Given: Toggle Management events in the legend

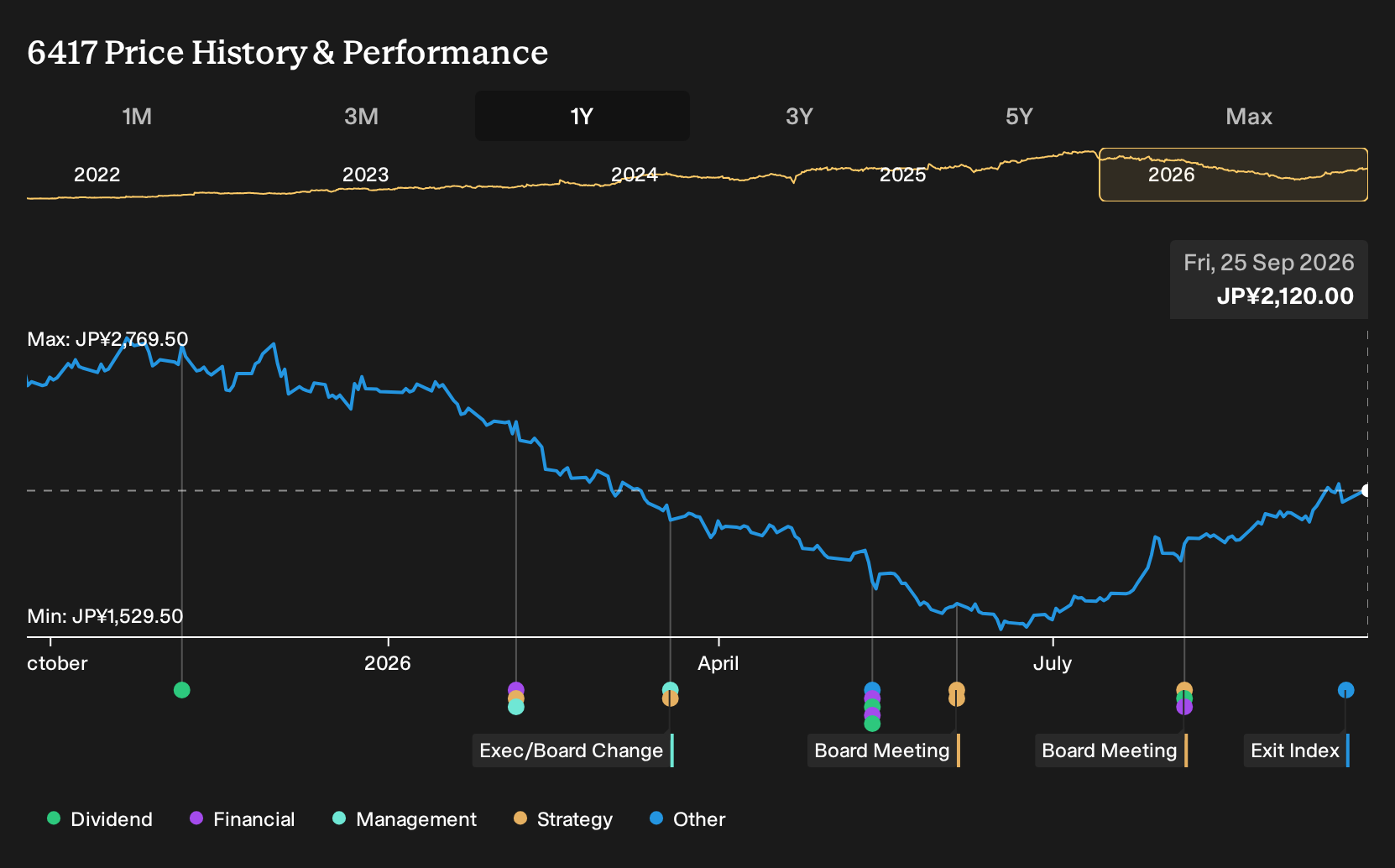Looking at the screenshot, I should pos(405,819).
